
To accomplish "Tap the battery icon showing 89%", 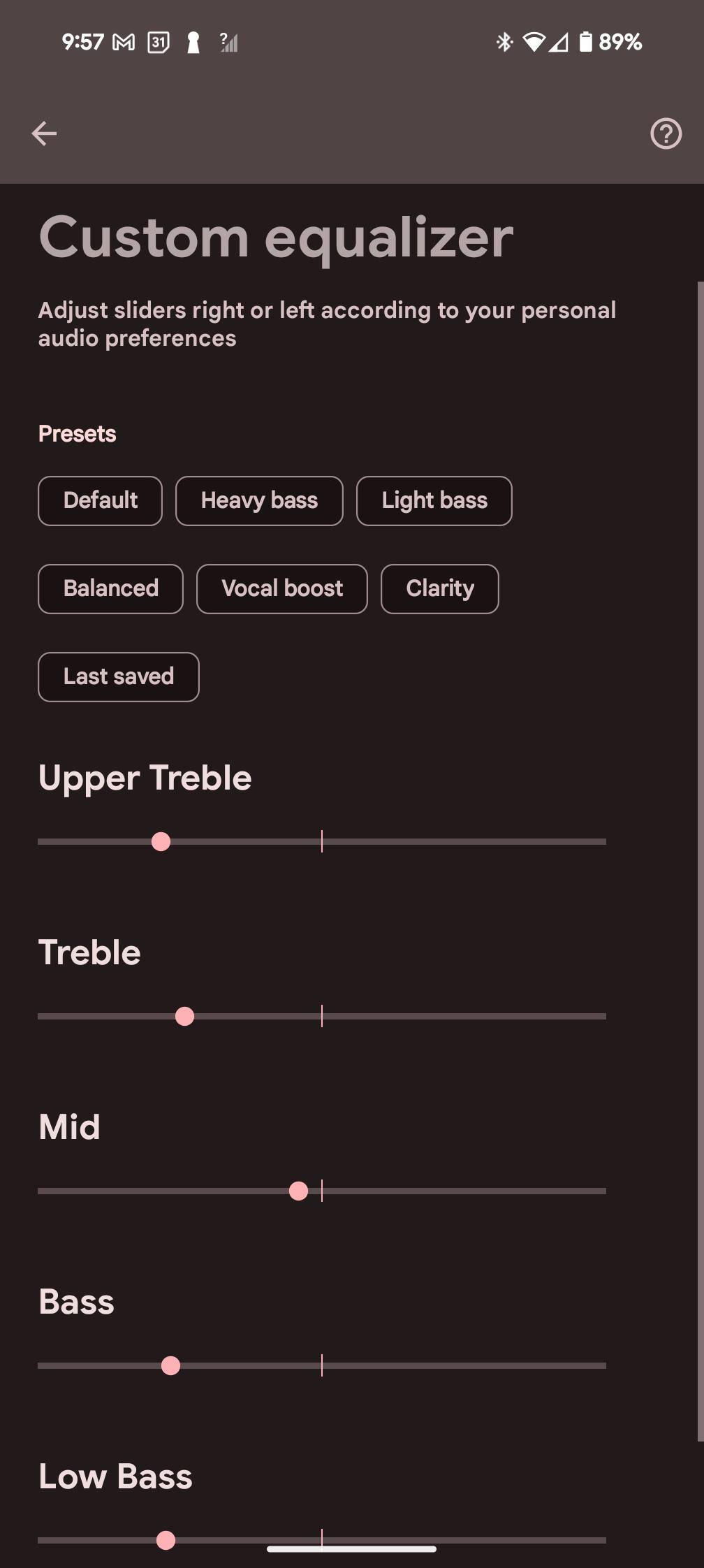I will coord(586,43).
